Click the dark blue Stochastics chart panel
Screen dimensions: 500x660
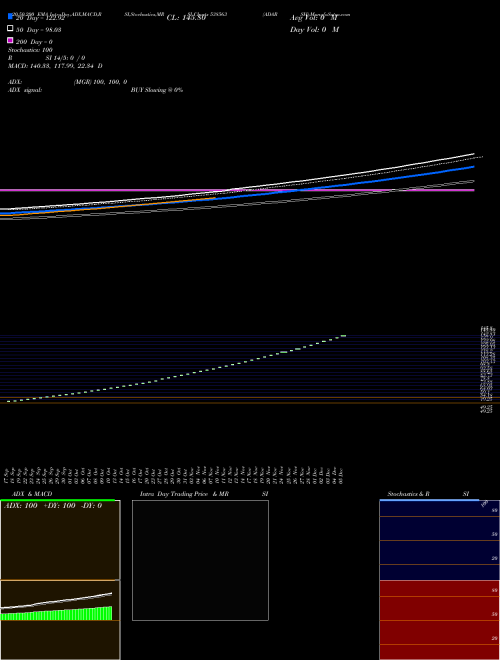(439, 540)
